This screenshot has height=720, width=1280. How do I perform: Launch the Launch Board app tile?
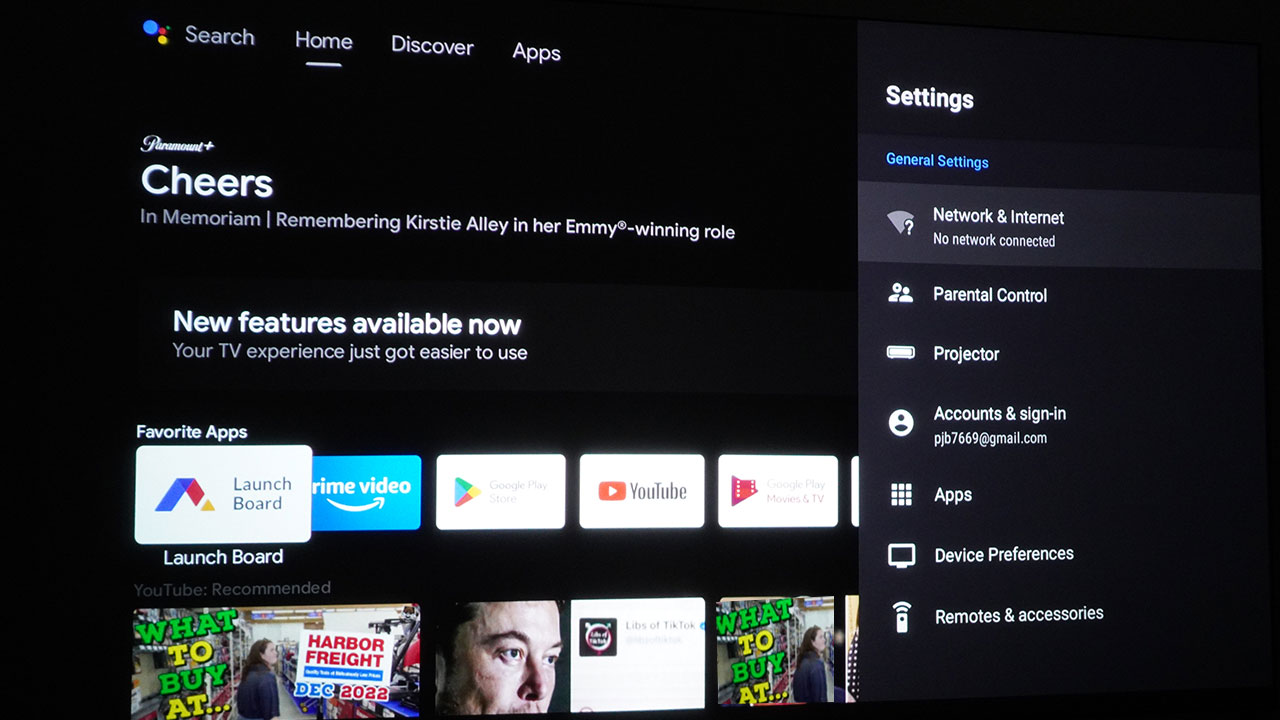[x=223, y=494]
